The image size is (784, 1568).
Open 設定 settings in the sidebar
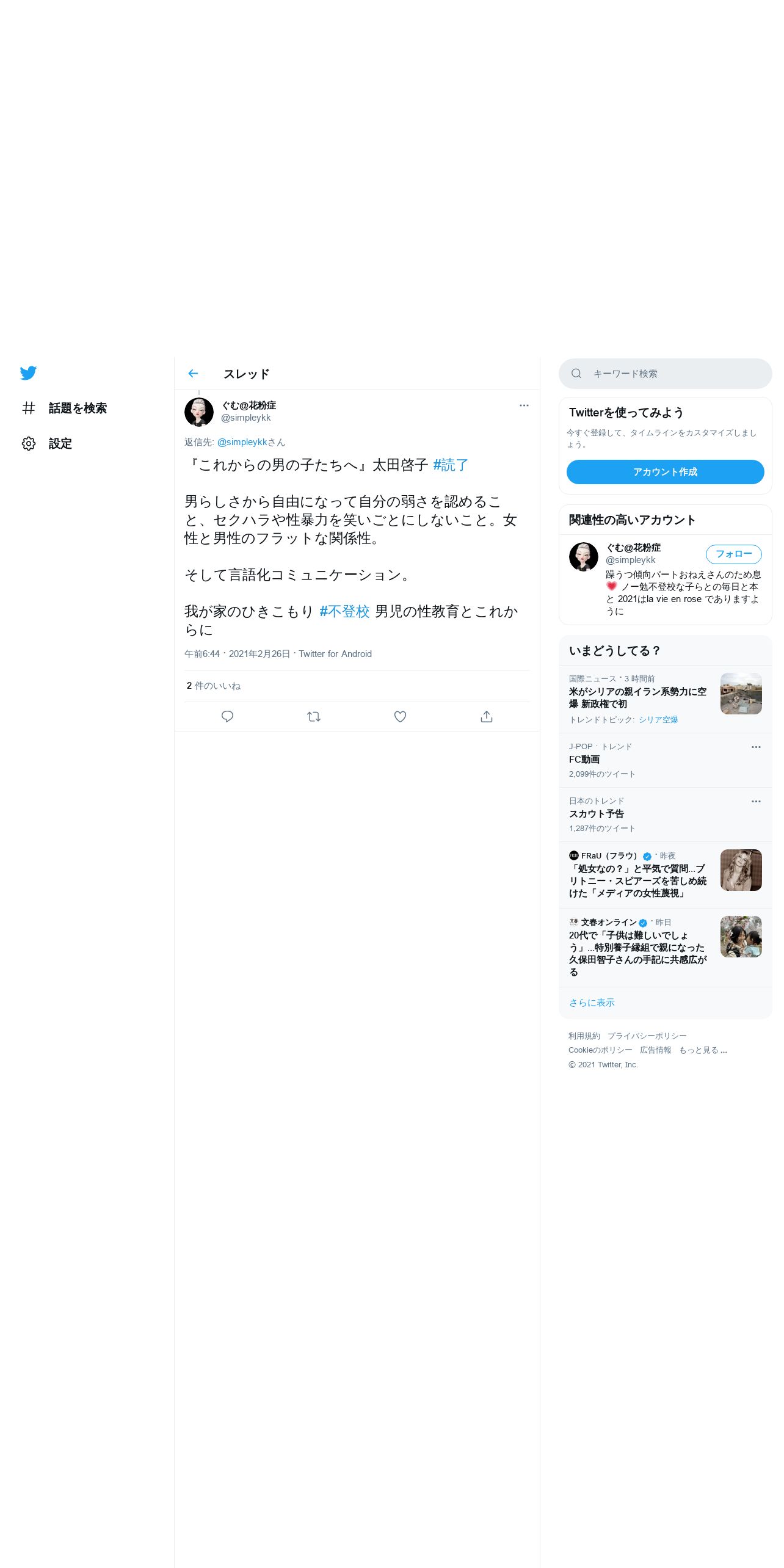[x=47, y=443]
